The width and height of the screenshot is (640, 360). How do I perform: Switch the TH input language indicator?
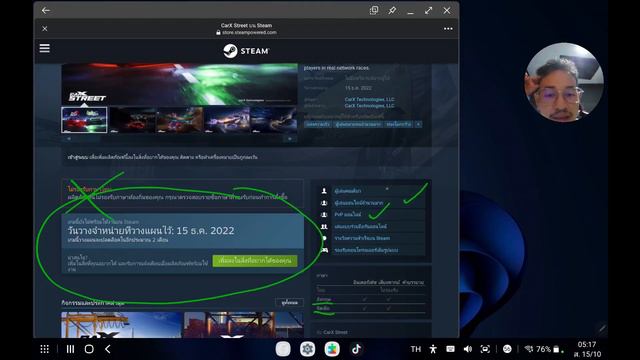pos(416,349)
